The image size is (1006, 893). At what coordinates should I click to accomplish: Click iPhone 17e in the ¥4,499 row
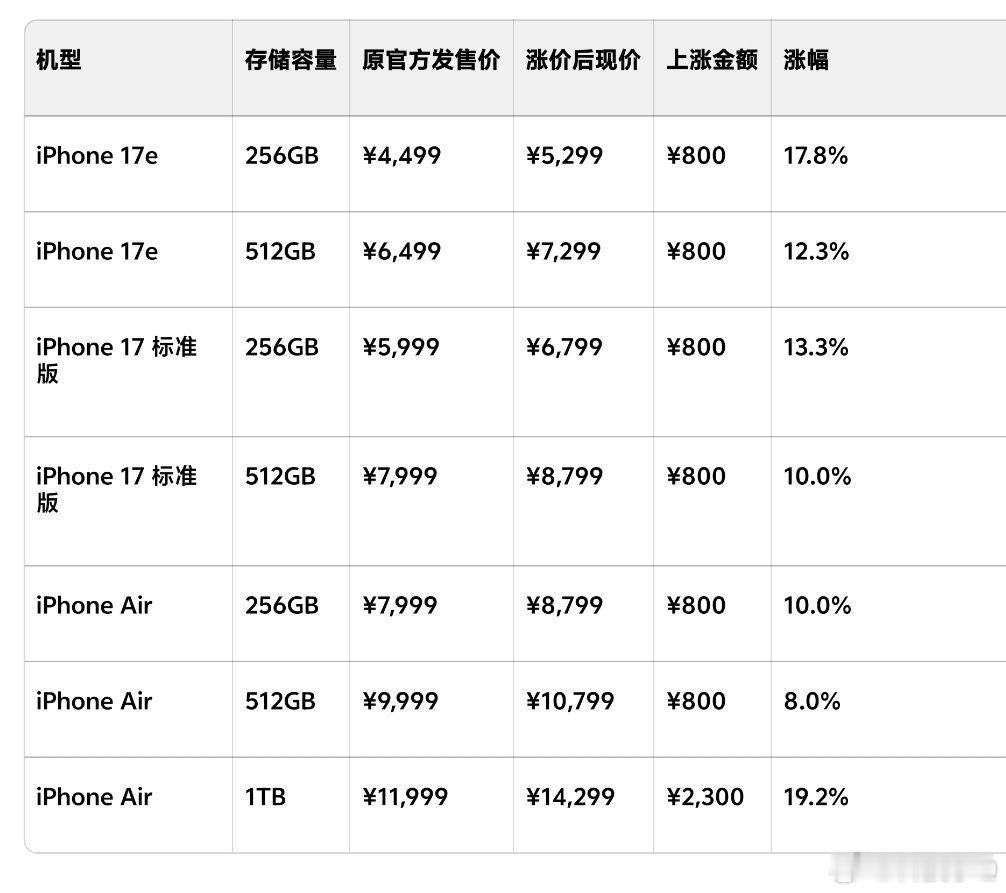click(96, 156)
